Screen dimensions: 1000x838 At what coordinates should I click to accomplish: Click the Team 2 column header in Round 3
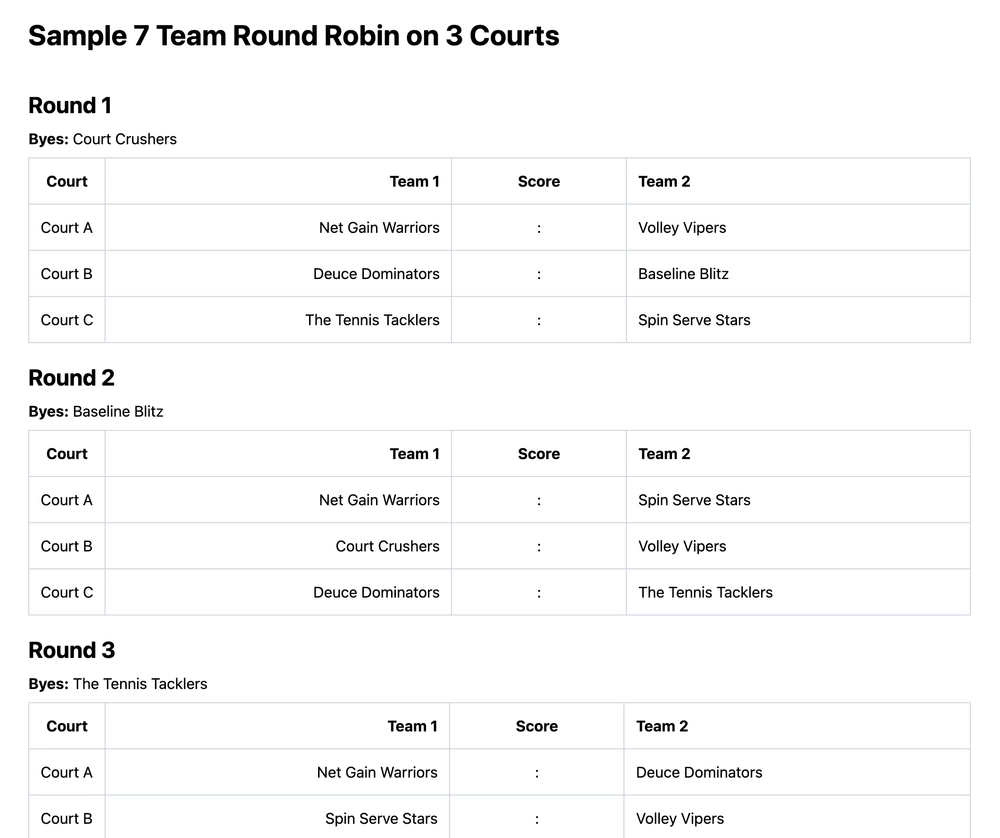tap(662, 726)
